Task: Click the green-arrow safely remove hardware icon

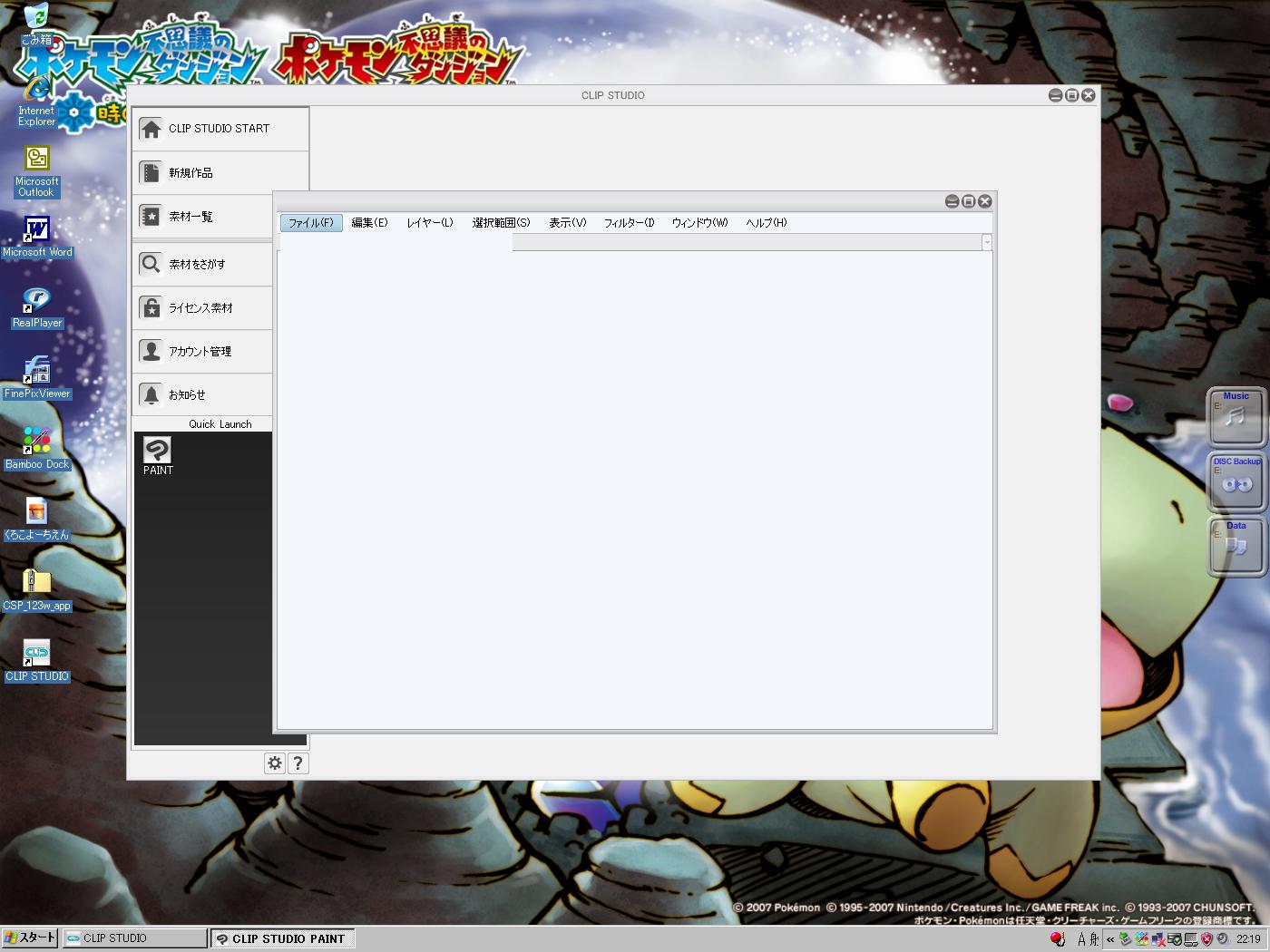Action: 1126,939
